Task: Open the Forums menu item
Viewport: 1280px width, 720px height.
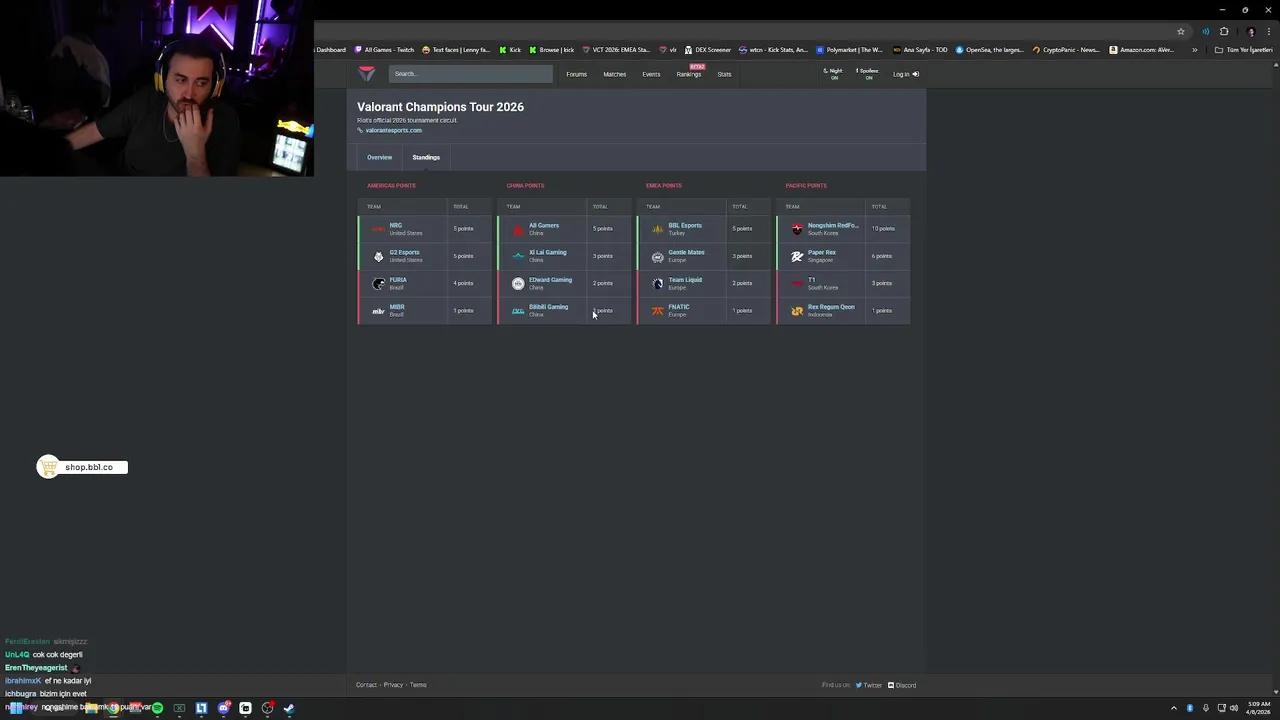Action: [576, 74]
